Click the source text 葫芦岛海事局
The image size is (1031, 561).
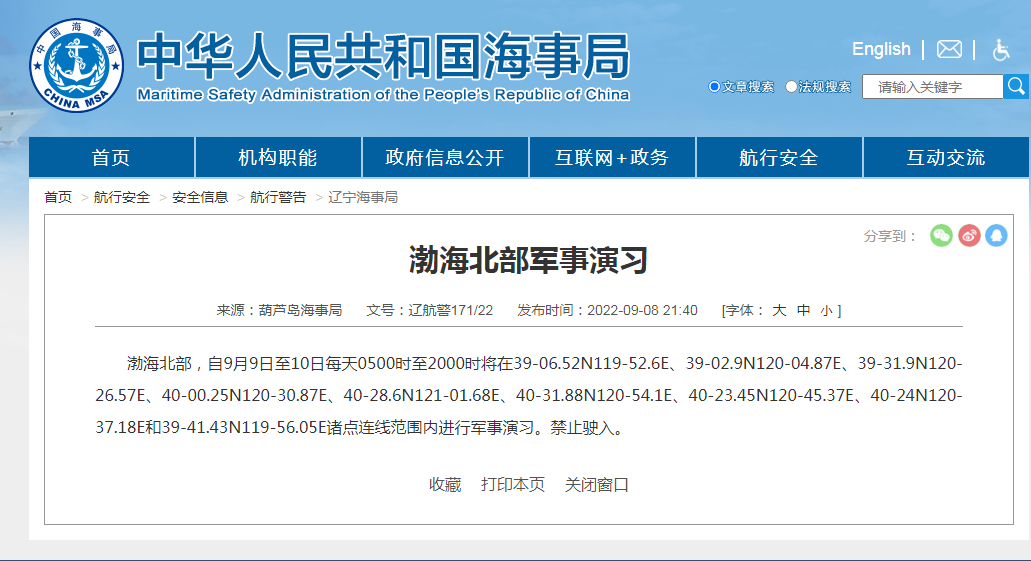300,310
